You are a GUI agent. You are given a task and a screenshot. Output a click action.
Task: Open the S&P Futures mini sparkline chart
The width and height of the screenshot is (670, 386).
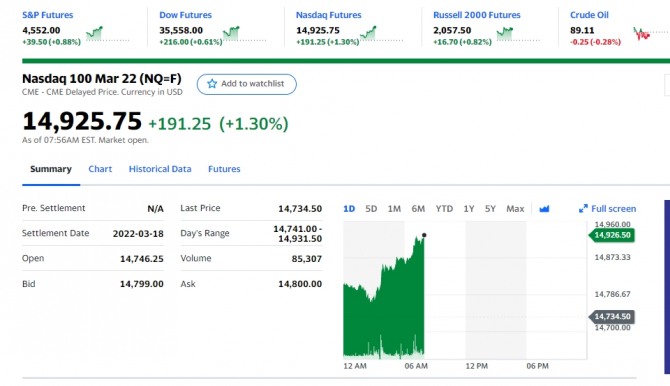coord(95,33)
